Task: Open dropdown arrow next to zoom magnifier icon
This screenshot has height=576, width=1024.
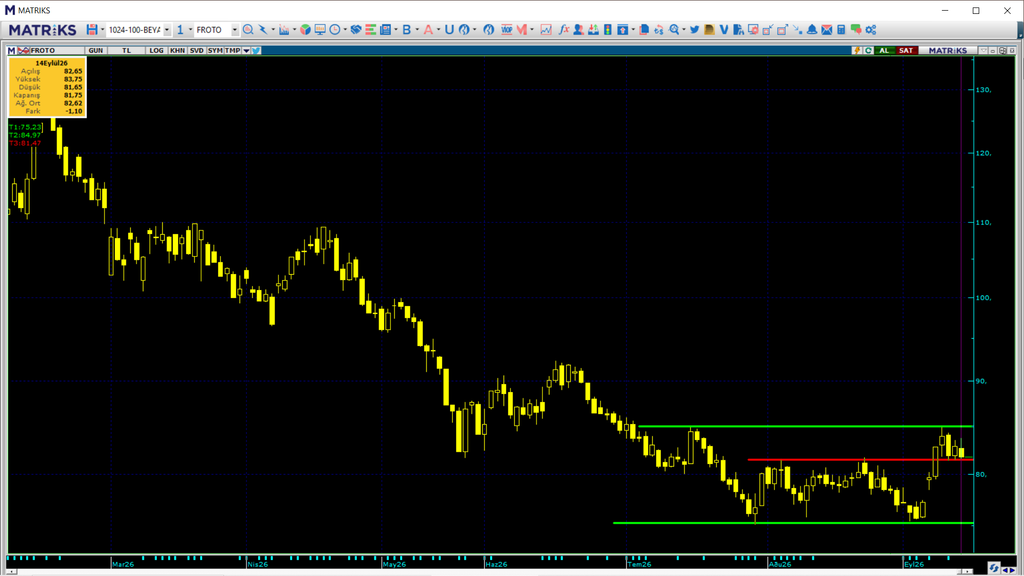Action: [684, 30]
